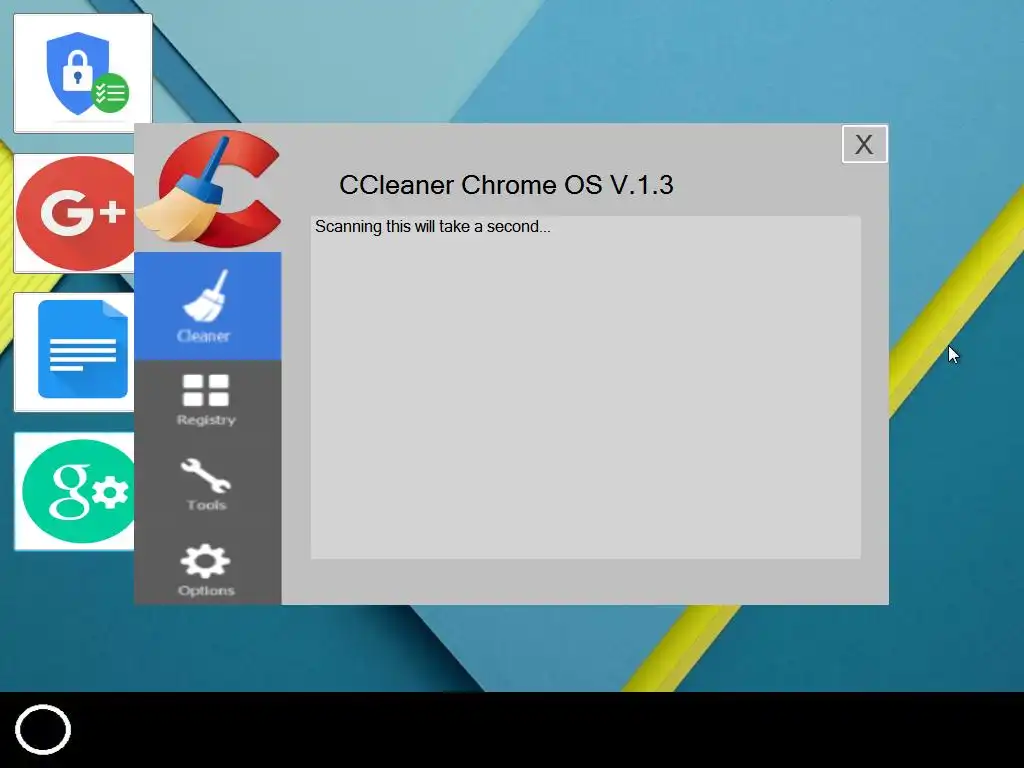Click the 'Scanning this will take a second...' text

click(x=432, y=227)
